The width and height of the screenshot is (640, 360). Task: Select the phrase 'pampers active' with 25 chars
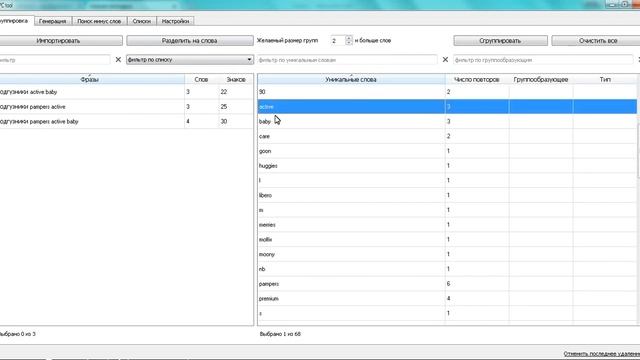point(127,107)
